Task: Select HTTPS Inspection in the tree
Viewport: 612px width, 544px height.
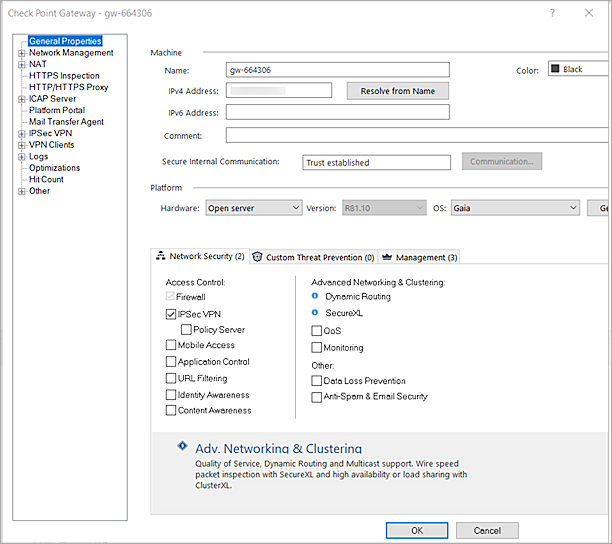Action: coord(64,76)
